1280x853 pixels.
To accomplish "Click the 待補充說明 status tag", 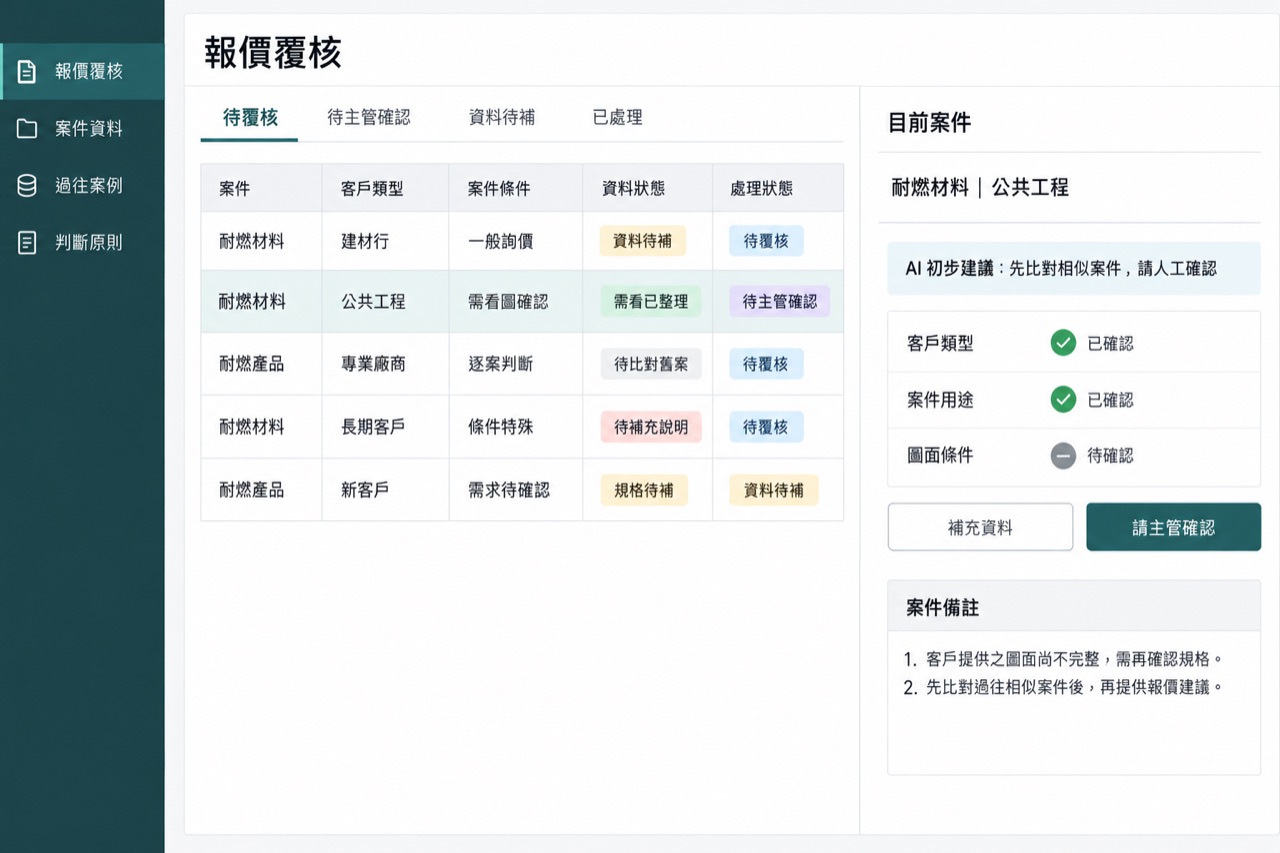I will click(651, 427).
